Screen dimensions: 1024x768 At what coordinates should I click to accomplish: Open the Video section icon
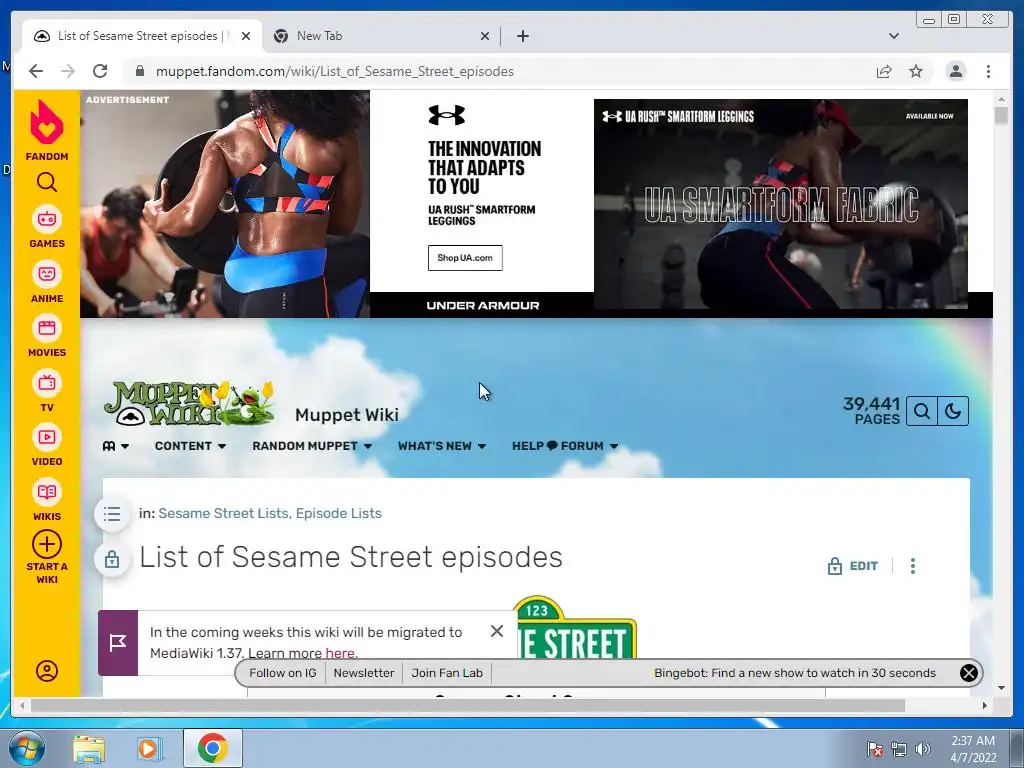tap(46, 437)
